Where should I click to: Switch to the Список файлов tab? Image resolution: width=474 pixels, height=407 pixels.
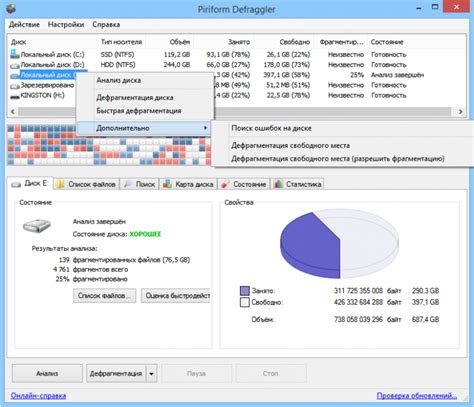click(87, 184)
